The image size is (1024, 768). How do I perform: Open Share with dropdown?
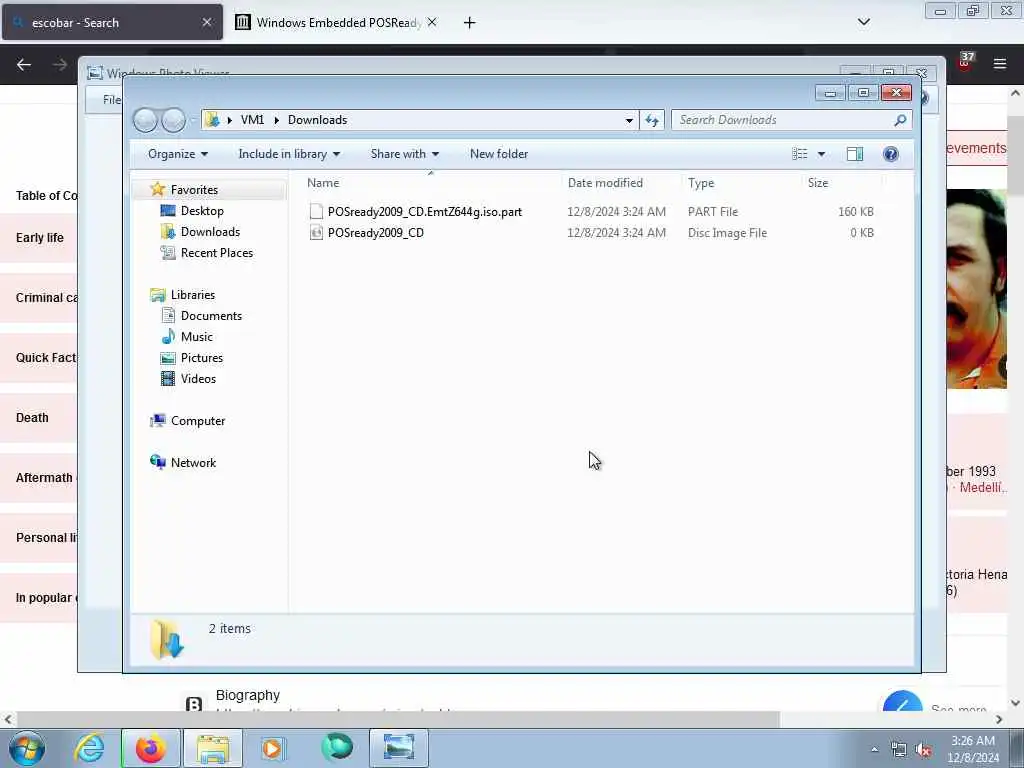(x=404, y=154)
